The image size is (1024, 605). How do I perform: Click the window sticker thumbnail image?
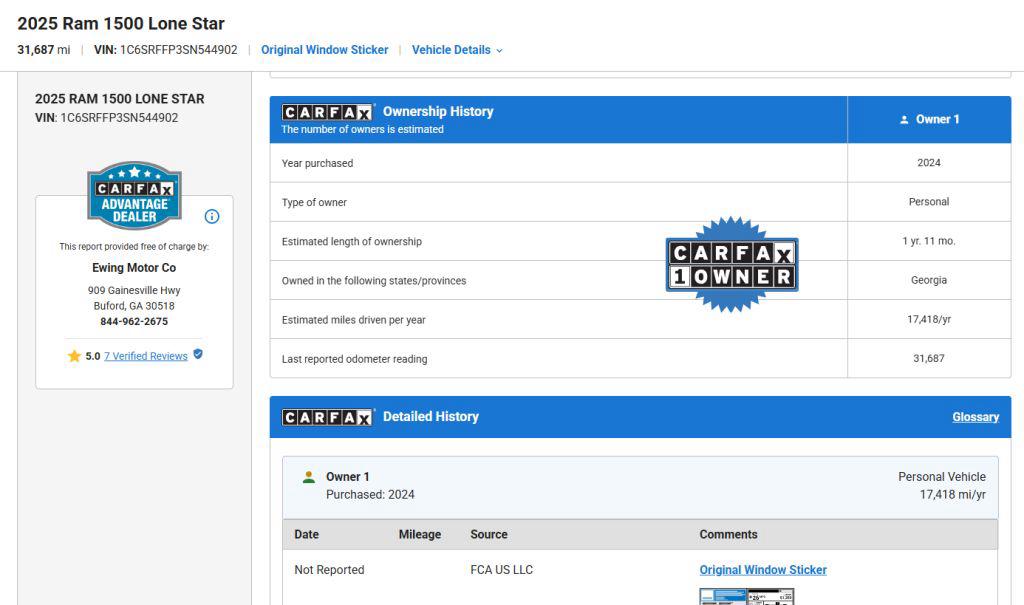pos(747,597)
